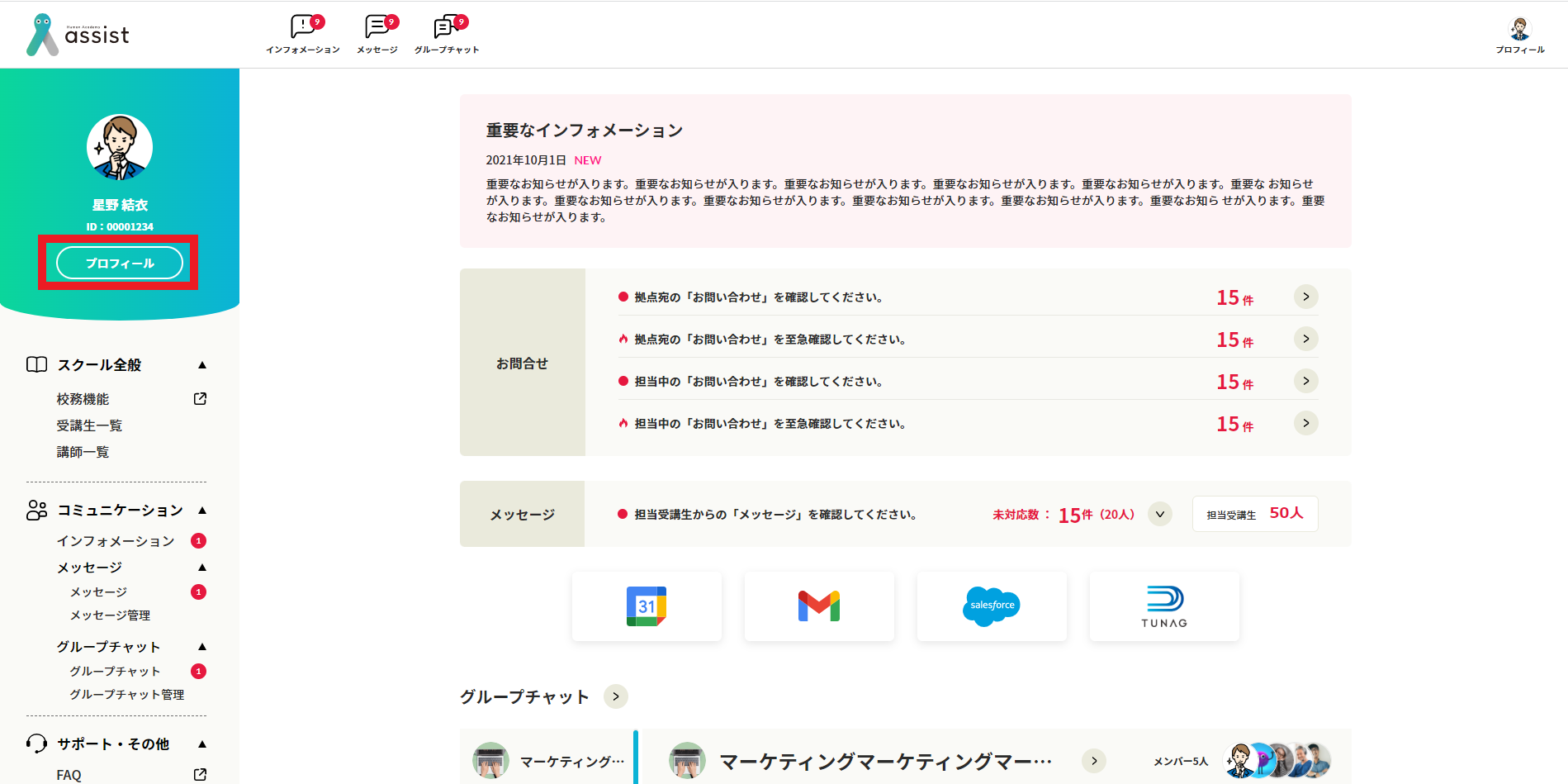
Task: Open the Salesforce shortcut tile
Action: [x=992, y=606]
